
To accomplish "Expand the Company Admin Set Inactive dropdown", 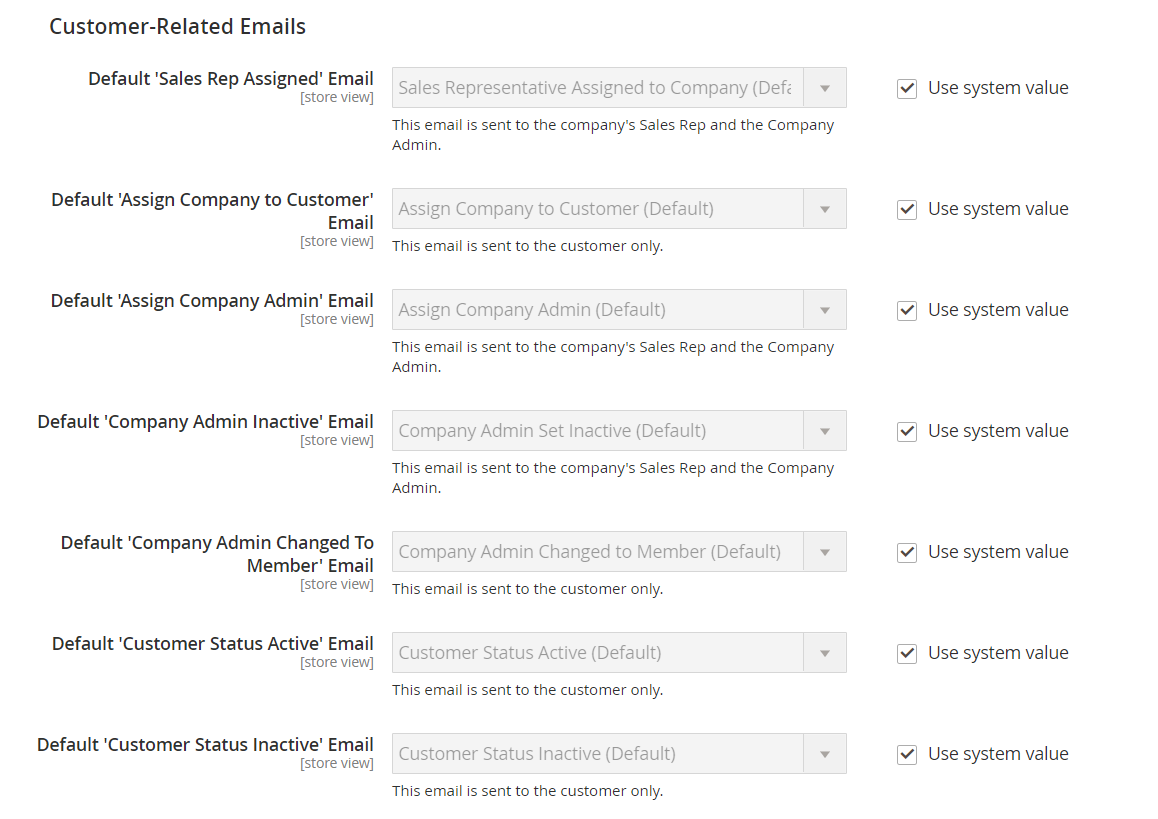I will tap(619, 431).
